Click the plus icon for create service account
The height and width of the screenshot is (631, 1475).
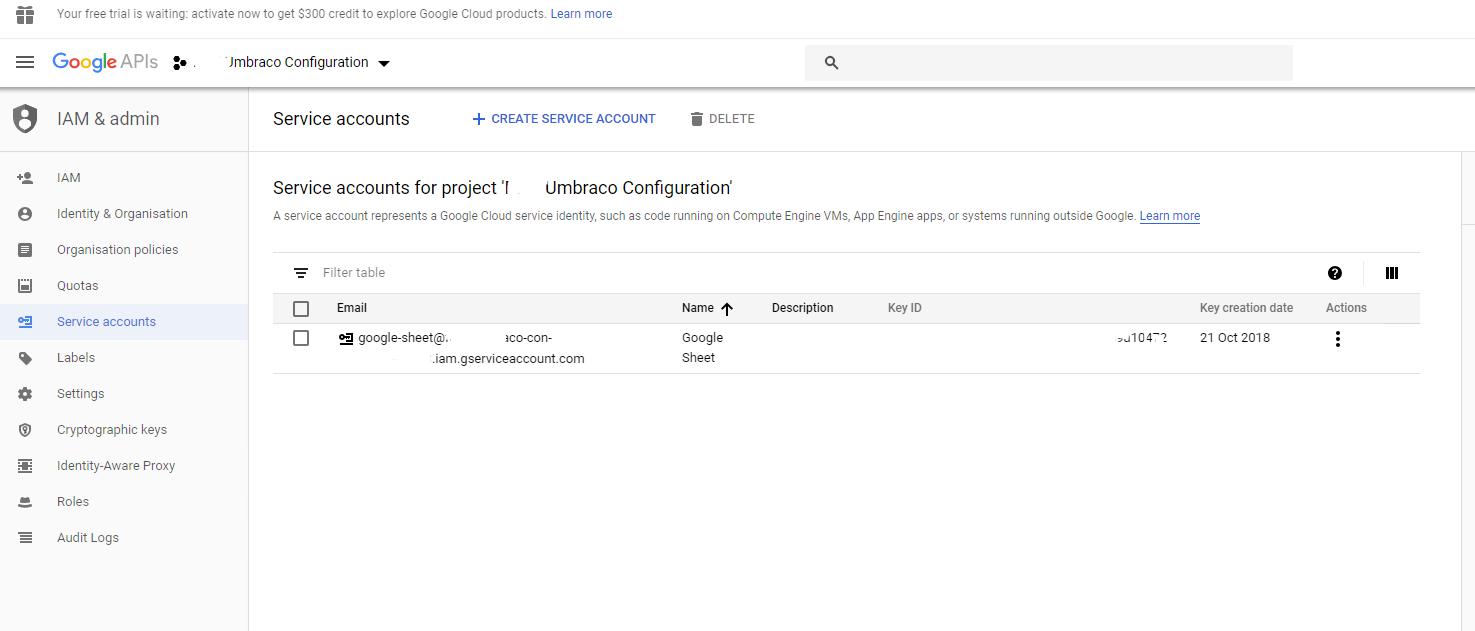(x=478, y=119)
